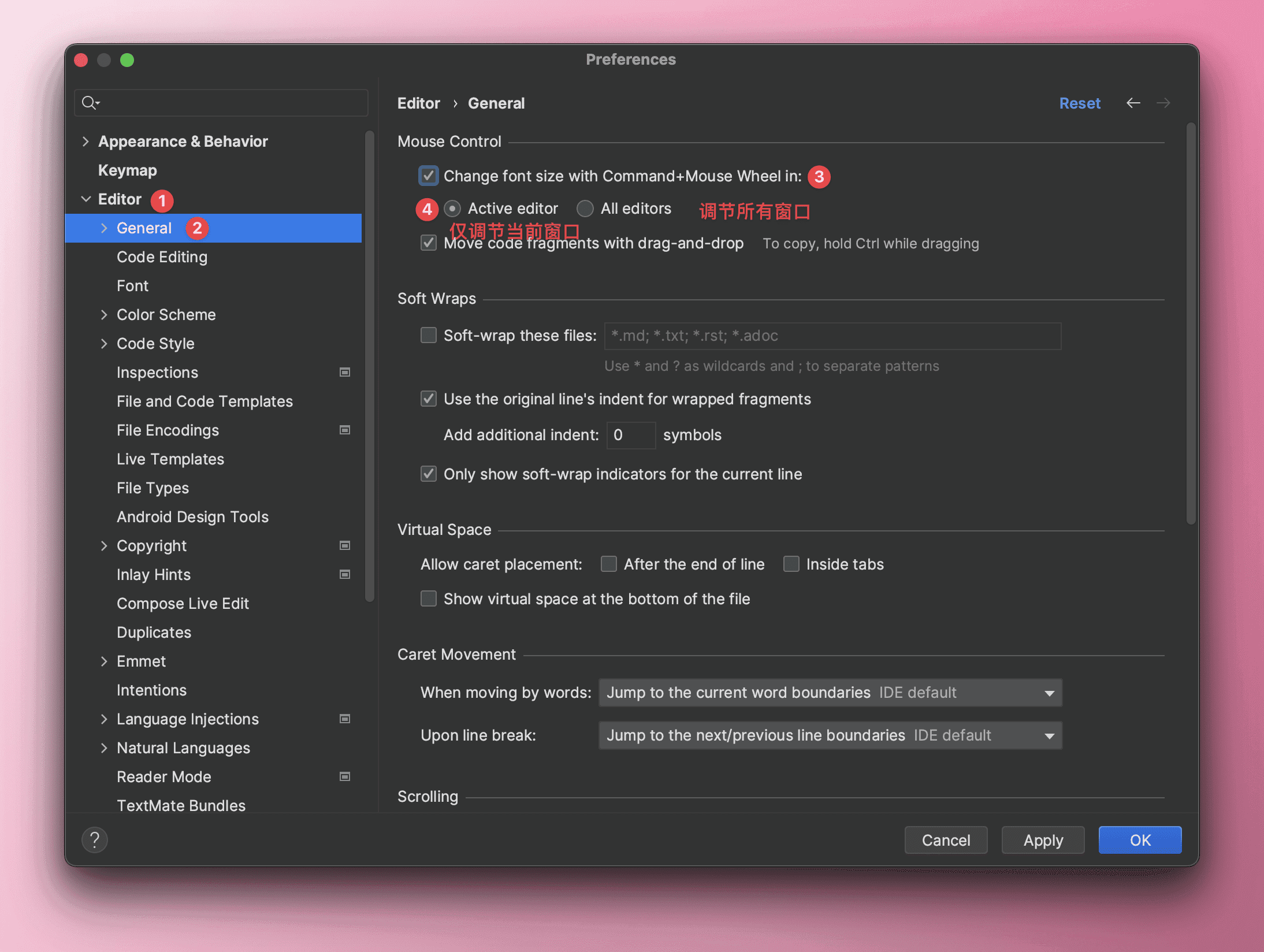Image resolution: width=1264 pixels, height=952 pixels.
Task: Expand the Color Scheme tree node
Action: pyautogui.click(x=104, y=315)
